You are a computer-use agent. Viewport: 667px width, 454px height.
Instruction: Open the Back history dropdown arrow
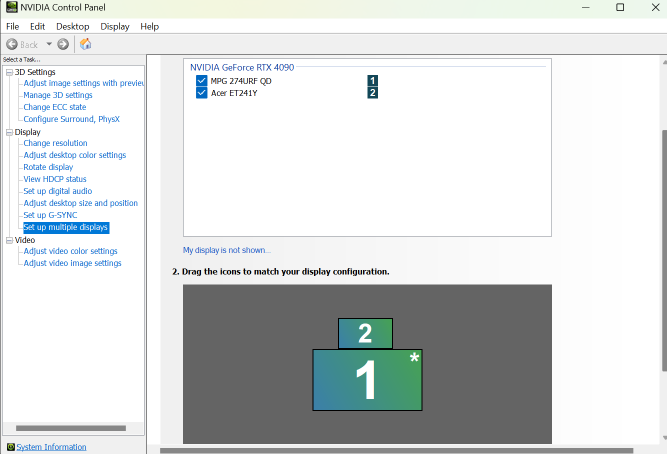(48, 44)
